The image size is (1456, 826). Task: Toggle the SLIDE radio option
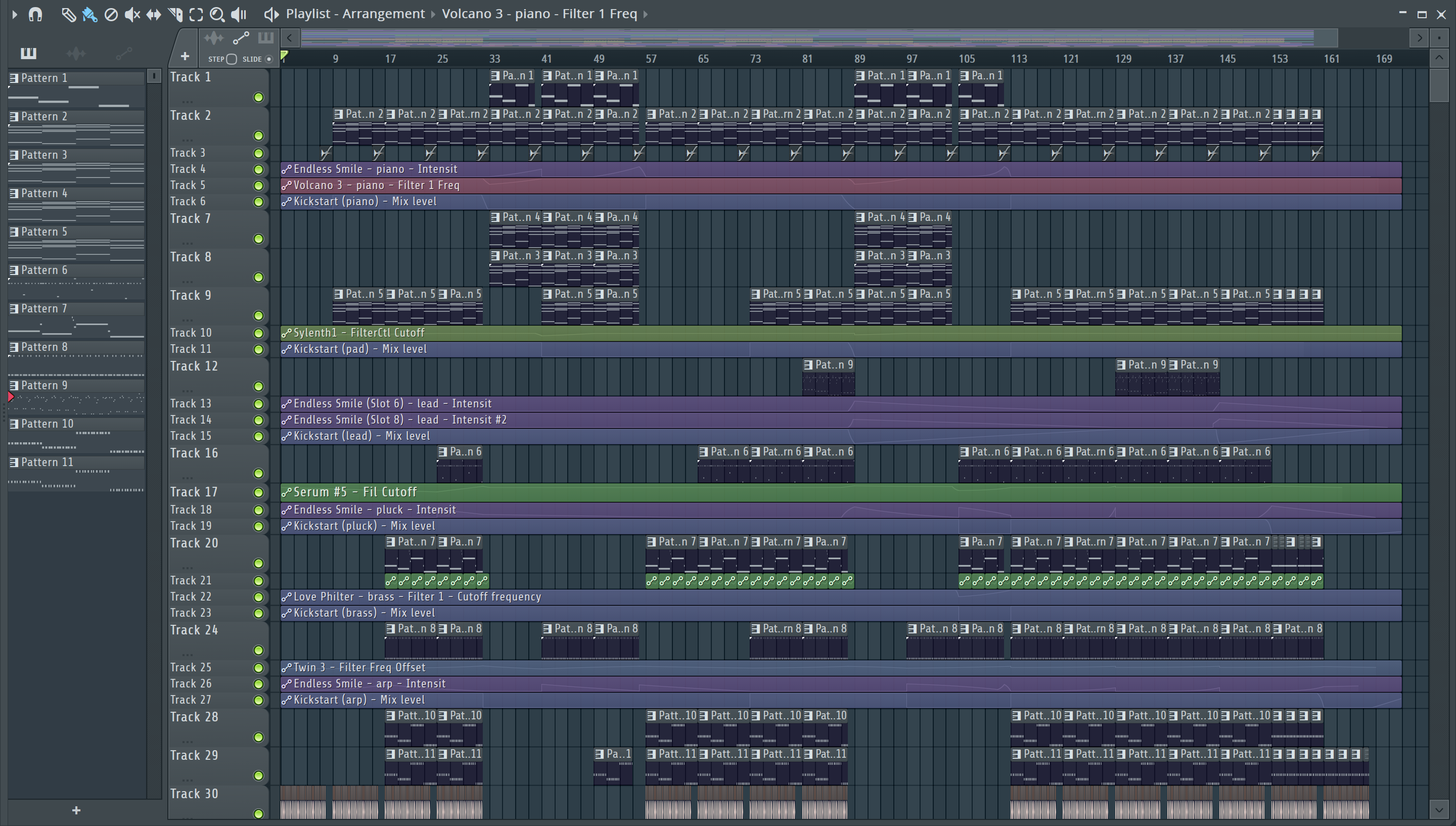[x=269, y=59]
